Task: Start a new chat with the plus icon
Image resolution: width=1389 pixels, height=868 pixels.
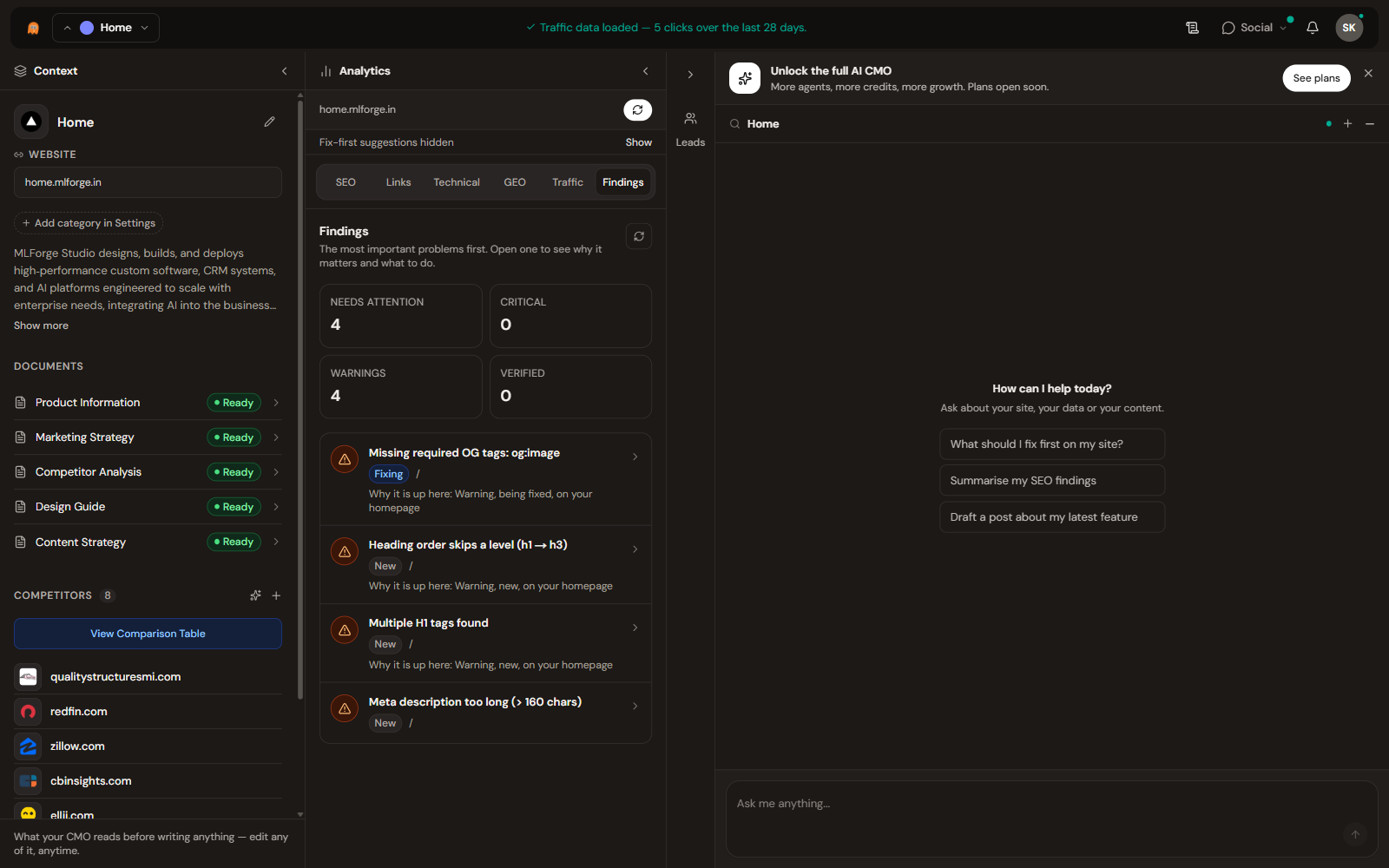Action: coord(1347,124)
